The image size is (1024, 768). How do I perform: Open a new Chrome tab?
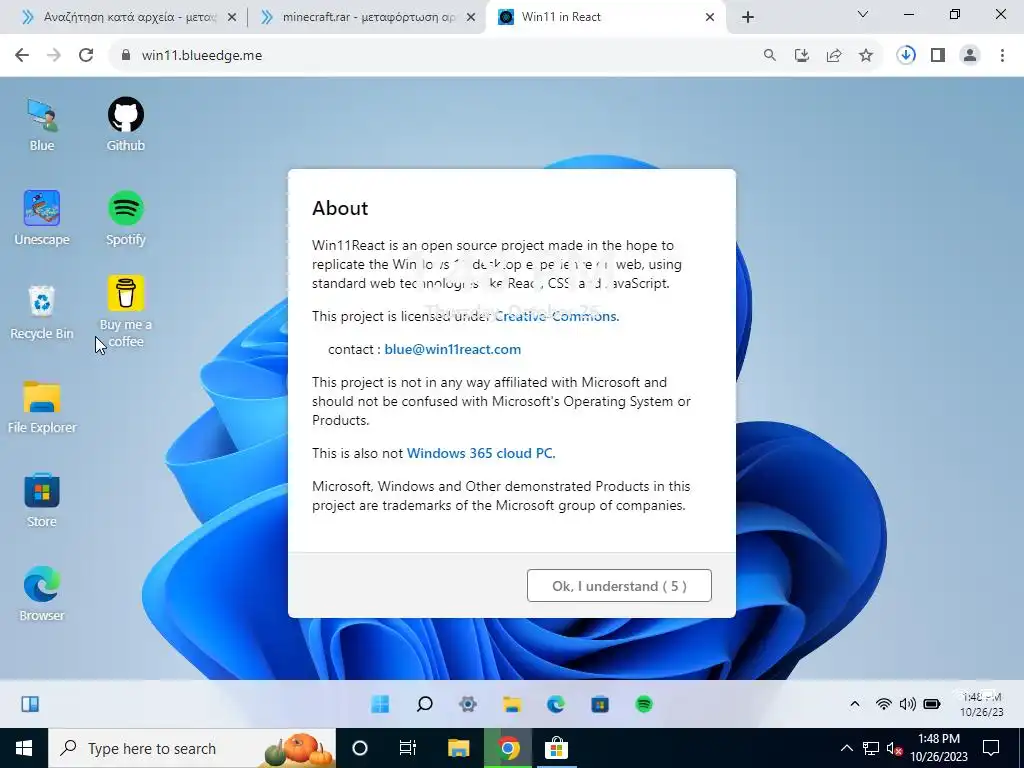[748, 17]
